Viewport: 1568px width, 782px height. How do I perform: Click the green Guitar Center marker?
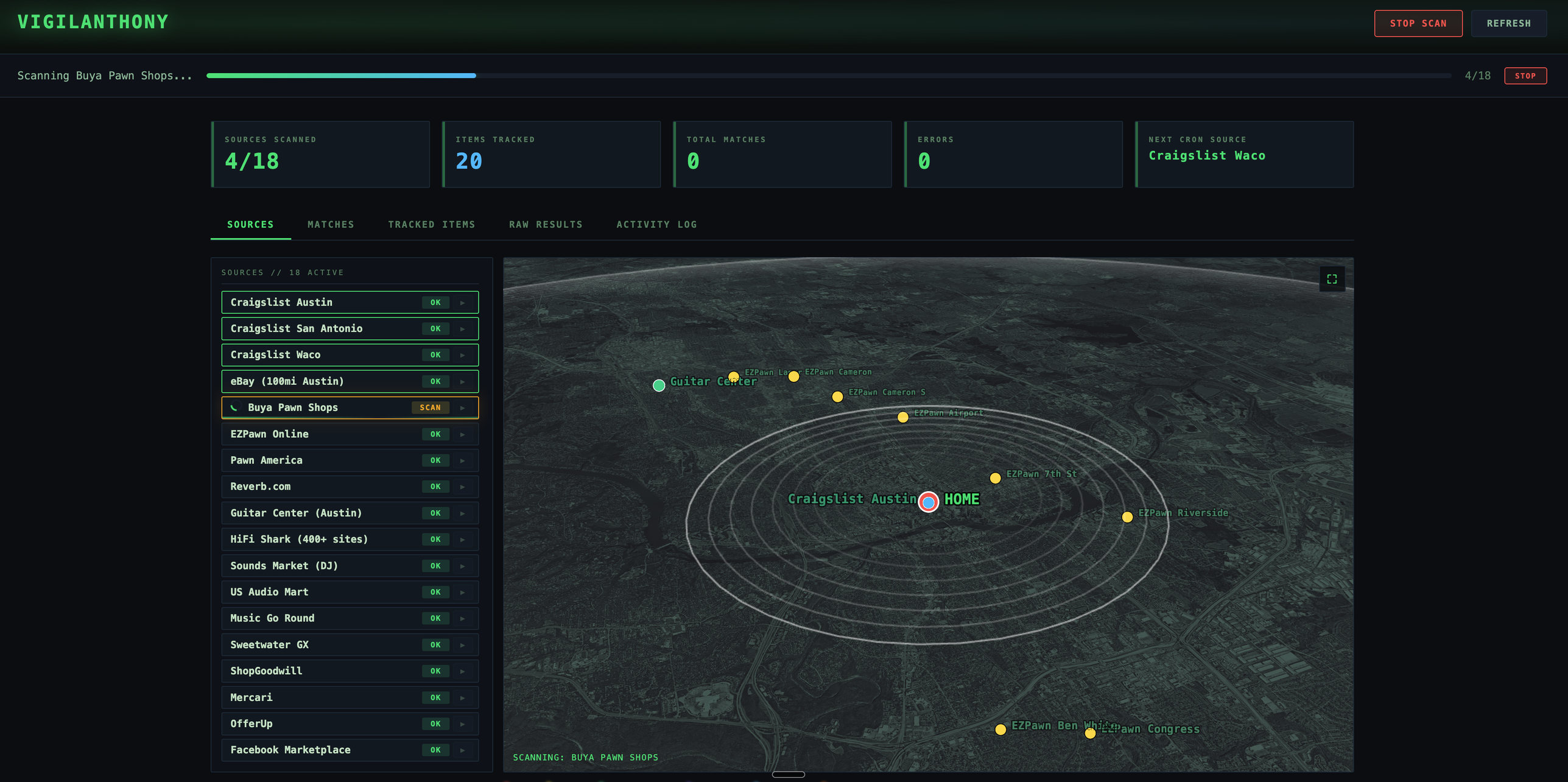tap(659, 385)
